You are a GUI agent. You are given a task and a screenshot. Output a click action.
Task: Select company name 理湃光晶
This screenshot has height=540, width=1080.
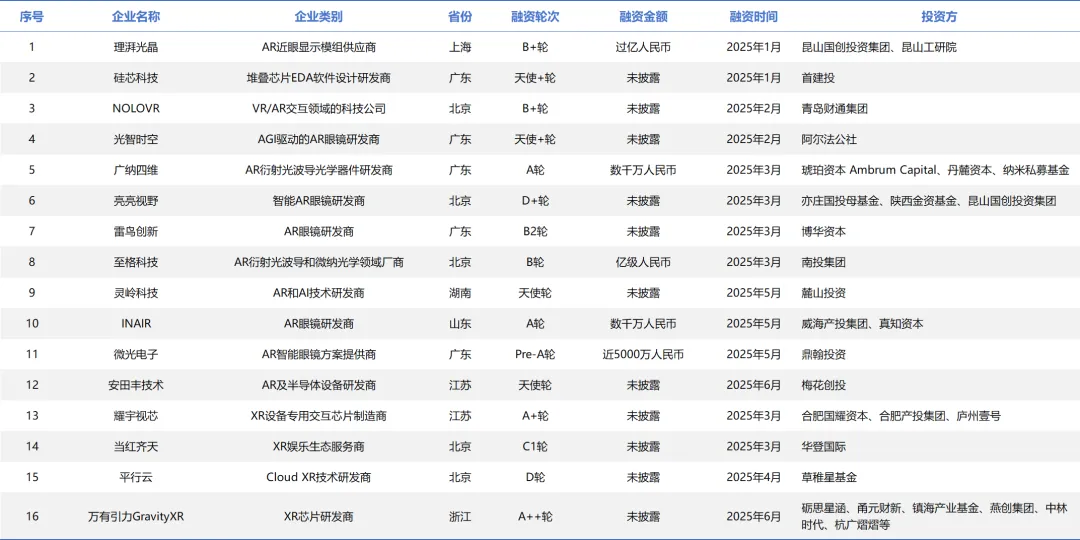pos(136,48)
